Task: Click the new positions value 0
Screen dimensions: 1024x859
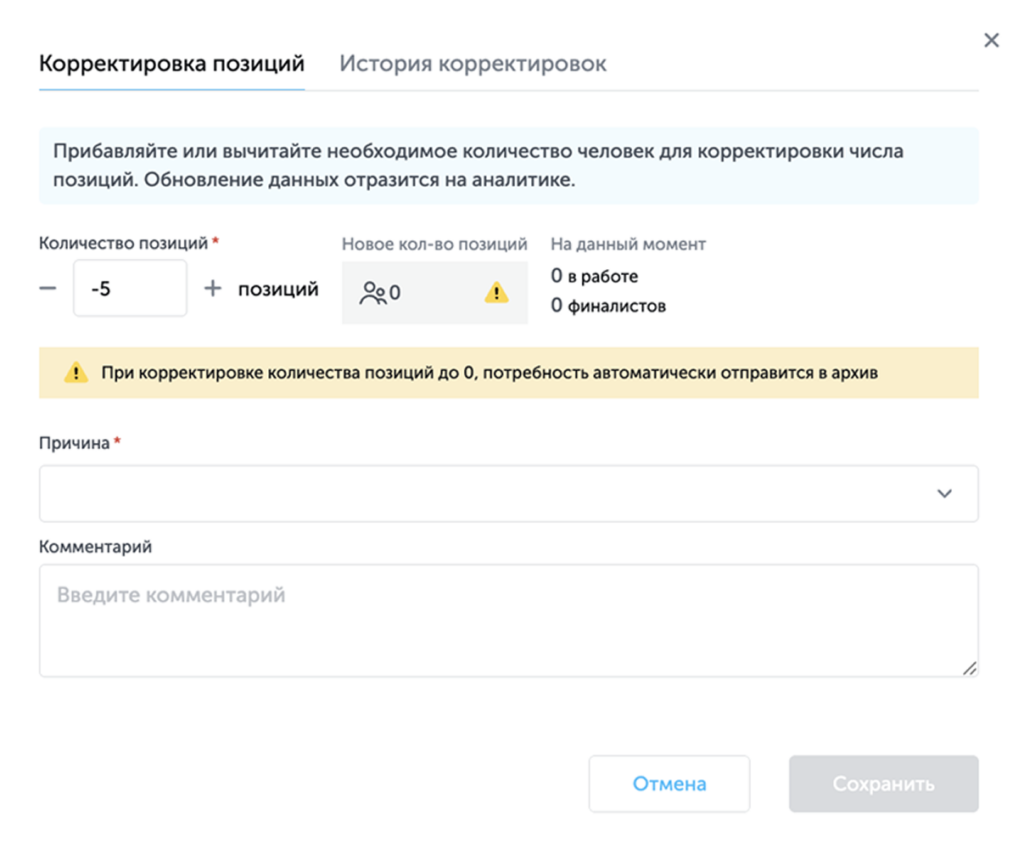Action: [x=395, y=293]
